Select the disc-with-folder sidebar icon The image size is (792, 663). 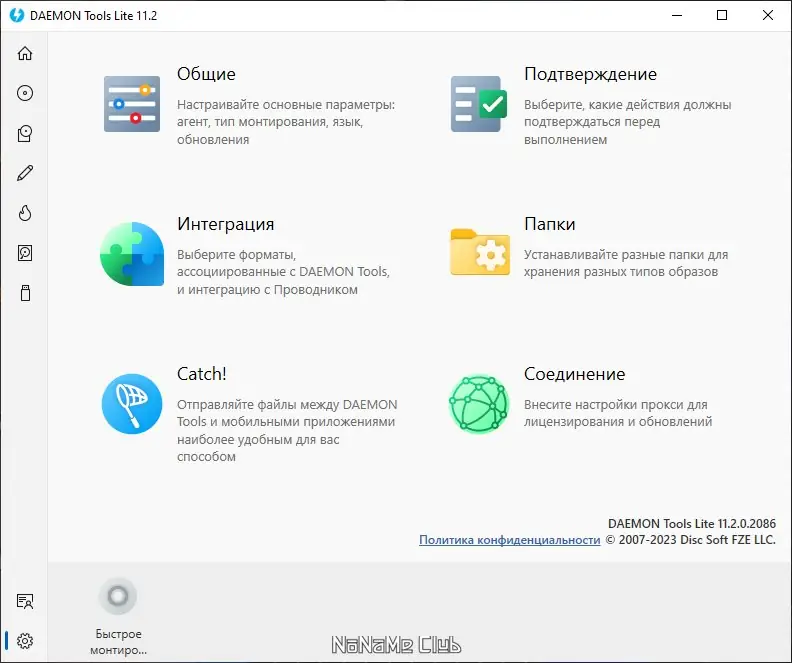point(25,133)
